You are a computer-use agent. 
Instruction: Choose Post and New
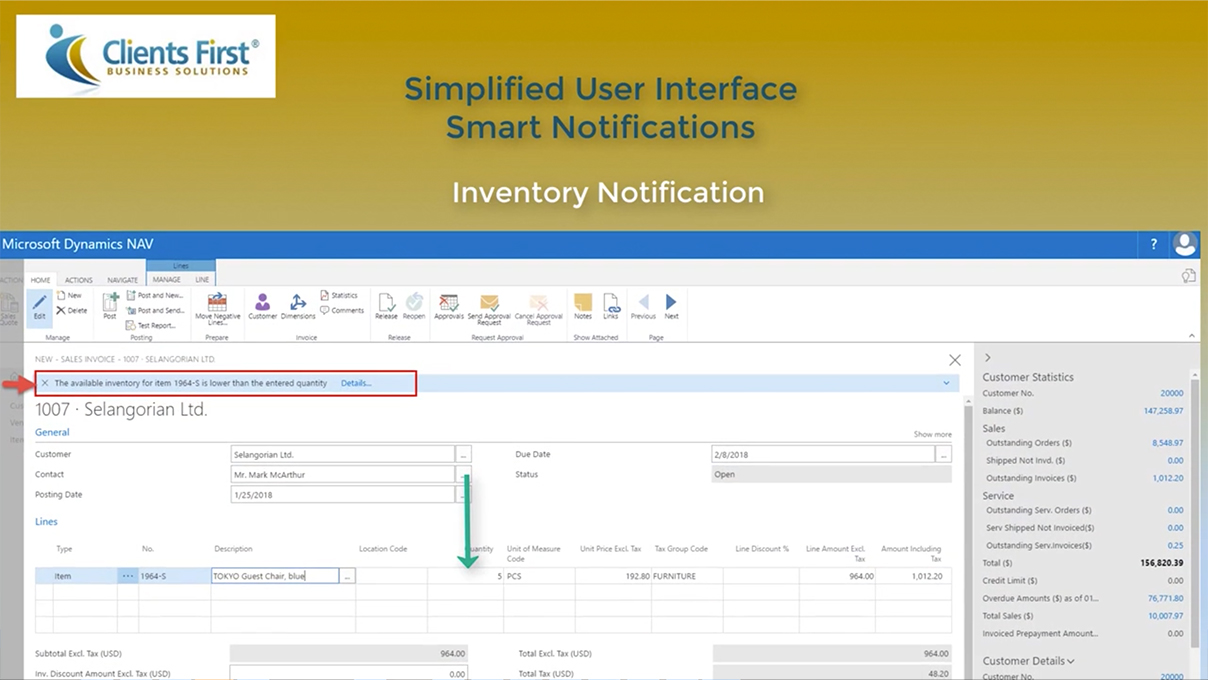coord(154,296)
